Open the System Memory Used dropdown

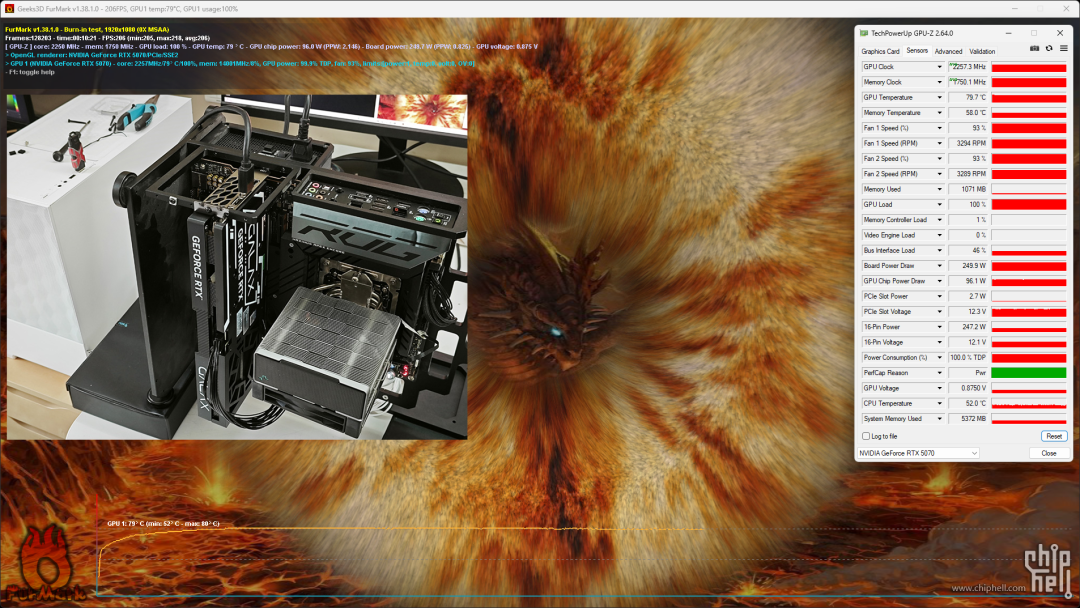coord(939,419)
